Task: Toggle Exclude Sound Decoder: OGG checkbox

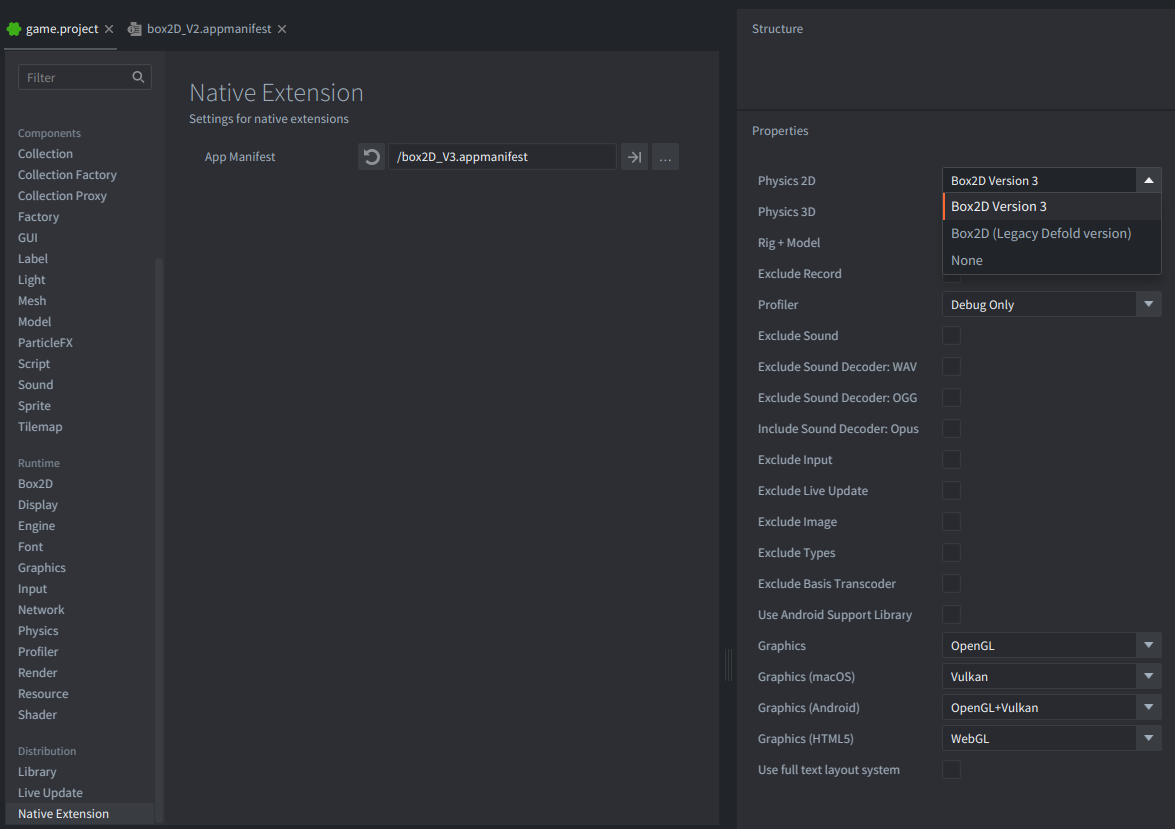Action: click(951, 397)
